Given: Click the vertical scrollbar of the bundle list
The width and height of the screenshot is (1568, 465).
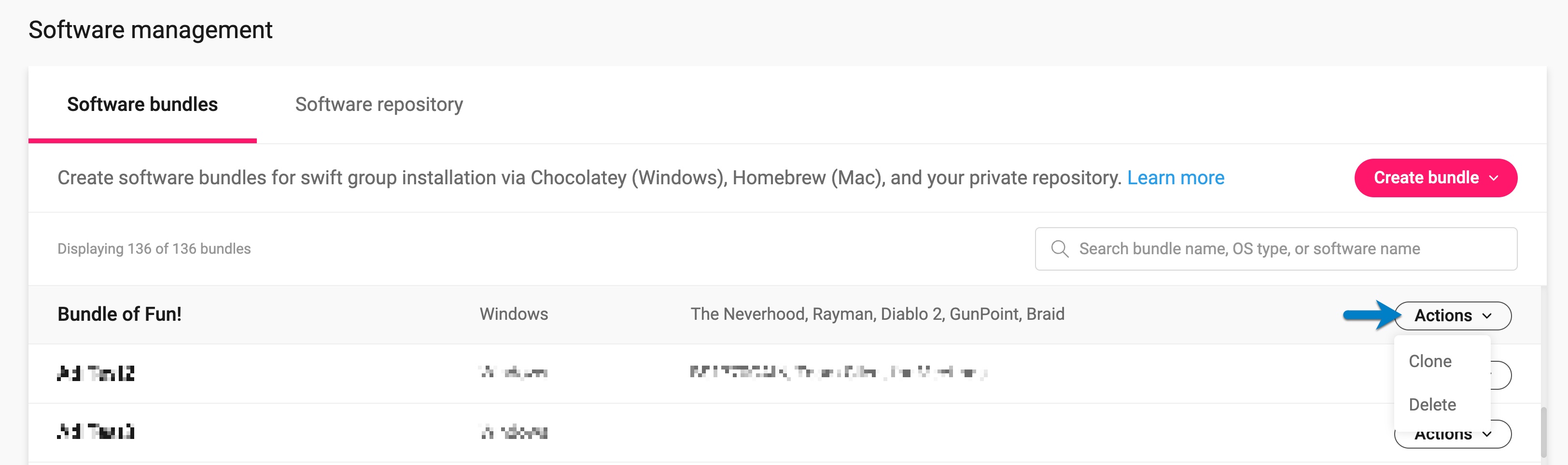Looking at the screenshot, I should click(x=1544, y=432).
